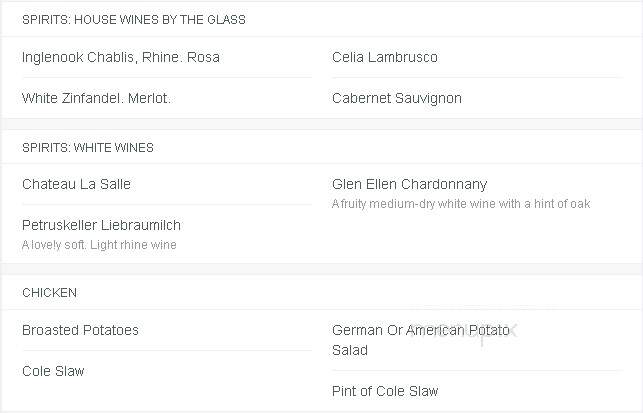643x413 pixels.
Task: Click the lovely soft light rhine wine description
Action: (x=99, y=245)
